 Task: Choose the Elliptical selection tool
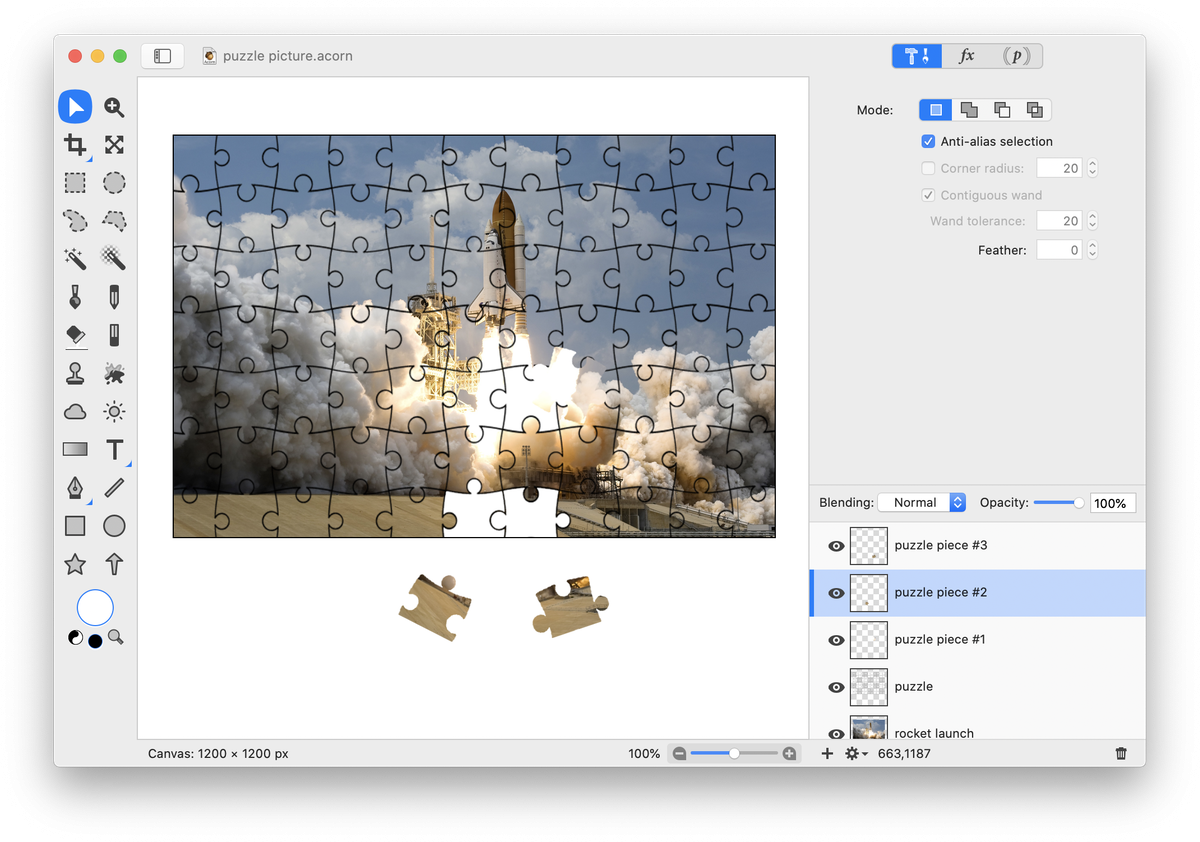click(114, 183)
